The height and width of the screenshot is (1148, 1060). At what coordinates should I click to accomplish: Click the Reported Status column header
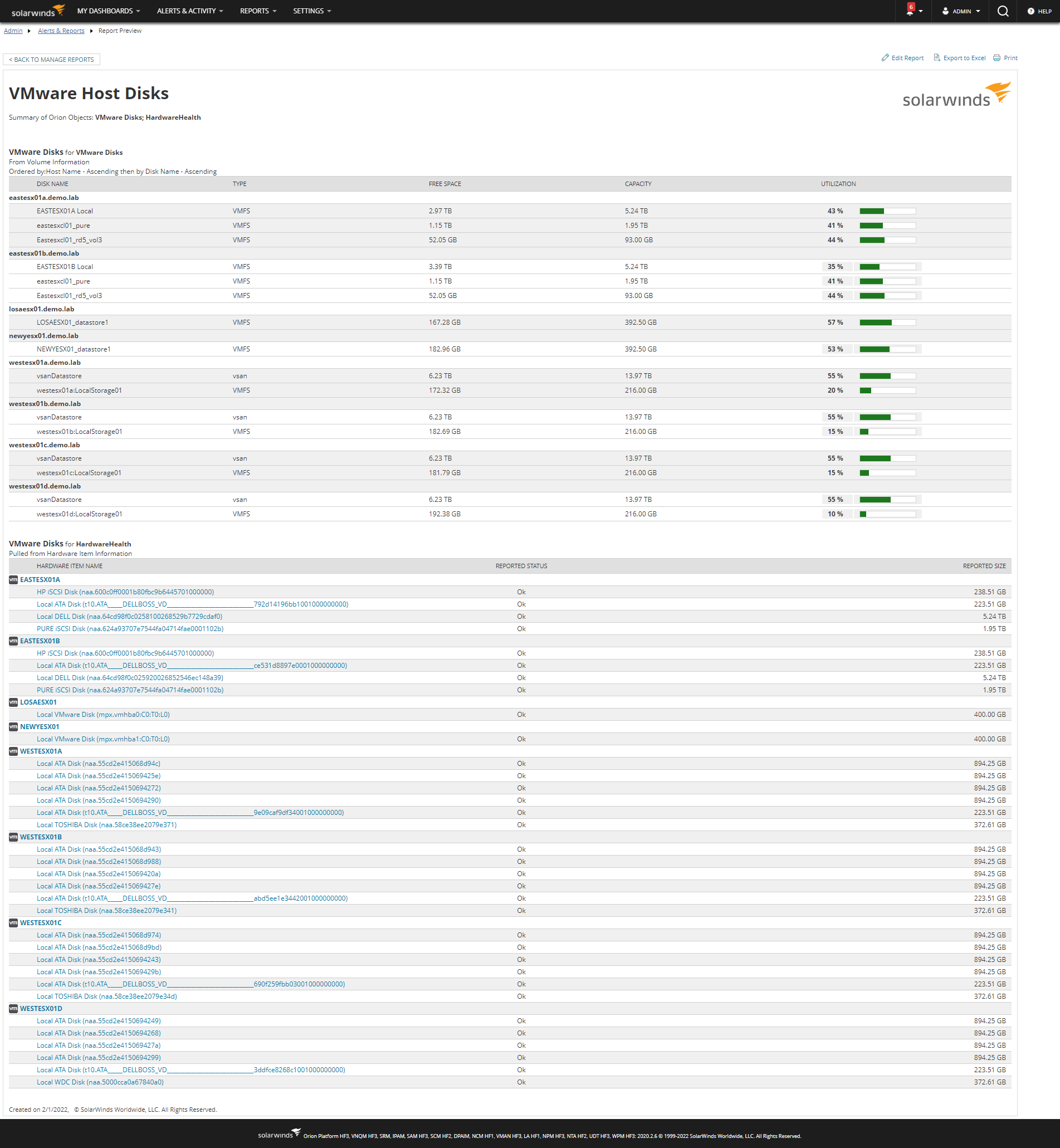[x=521, y=566]
